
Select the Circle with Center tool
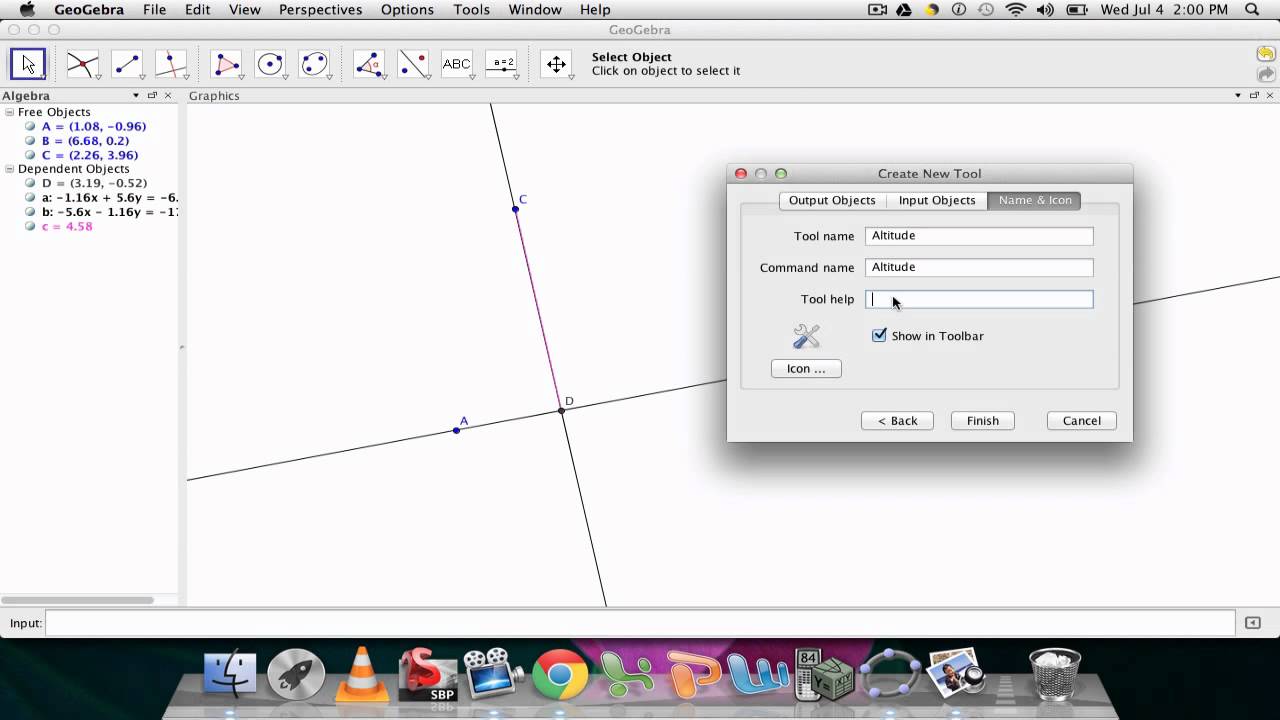click(x=271, y=64)
